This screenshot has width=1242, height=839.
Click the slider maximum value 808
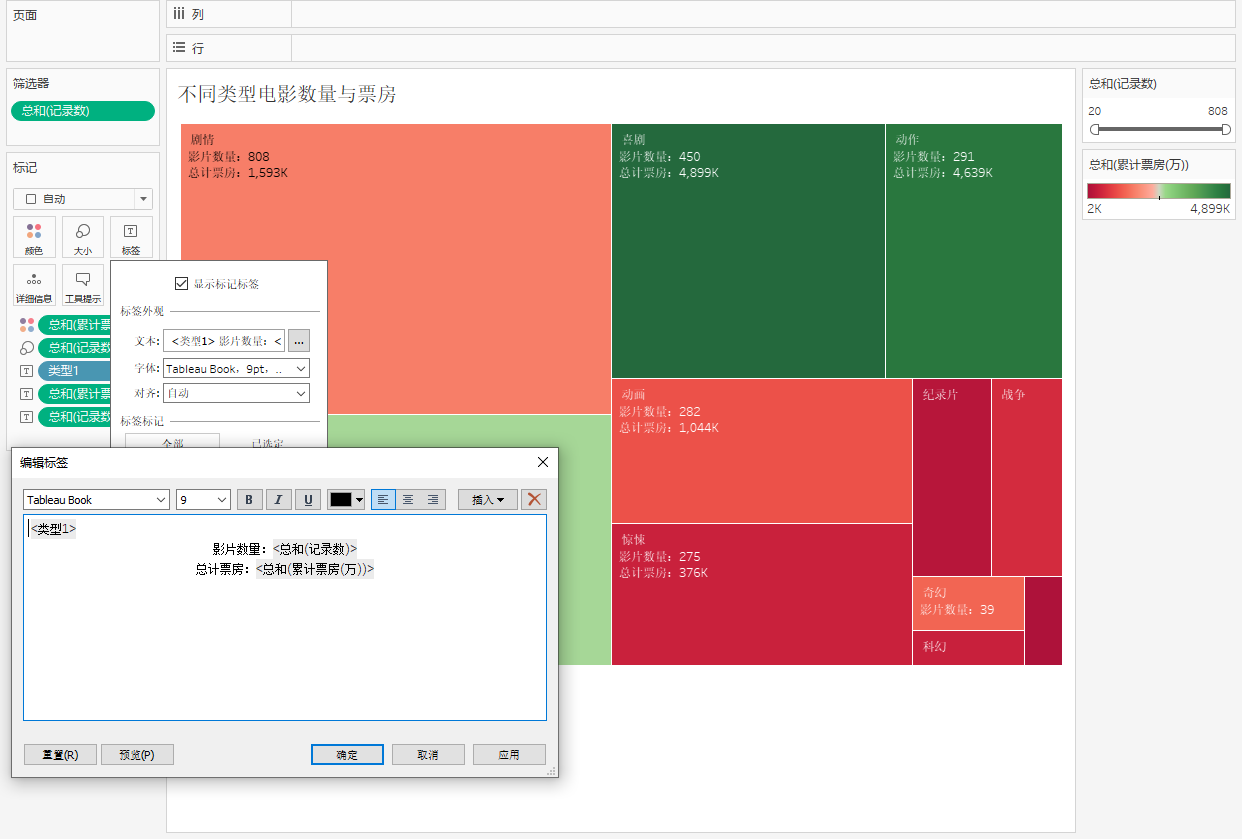point(1217,111)
